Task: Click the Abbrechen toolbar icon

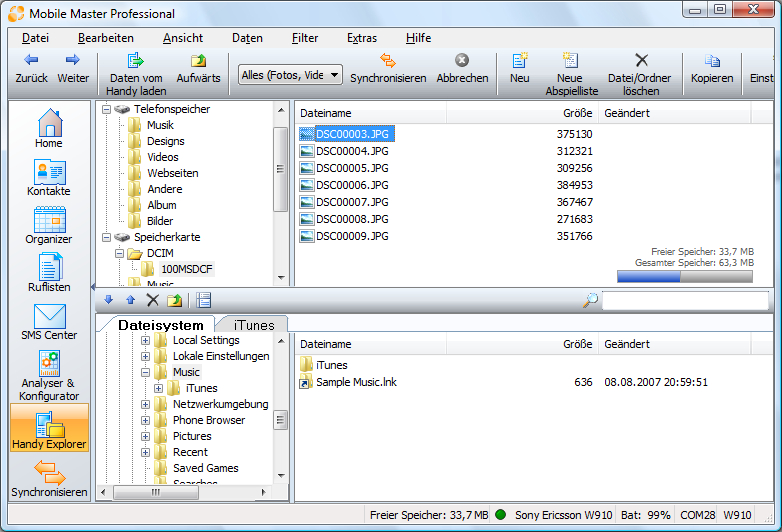Action: pos(462,61)
